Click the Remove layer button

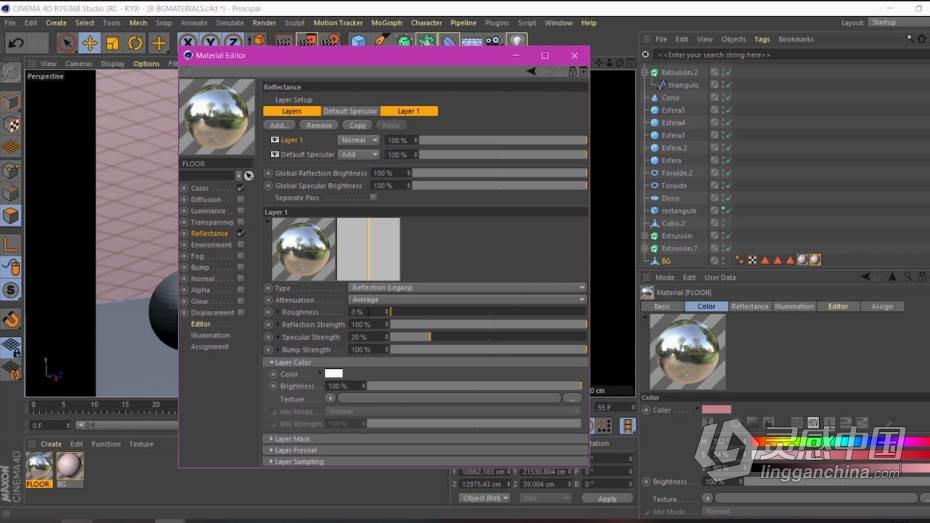[x=319, y=125]
